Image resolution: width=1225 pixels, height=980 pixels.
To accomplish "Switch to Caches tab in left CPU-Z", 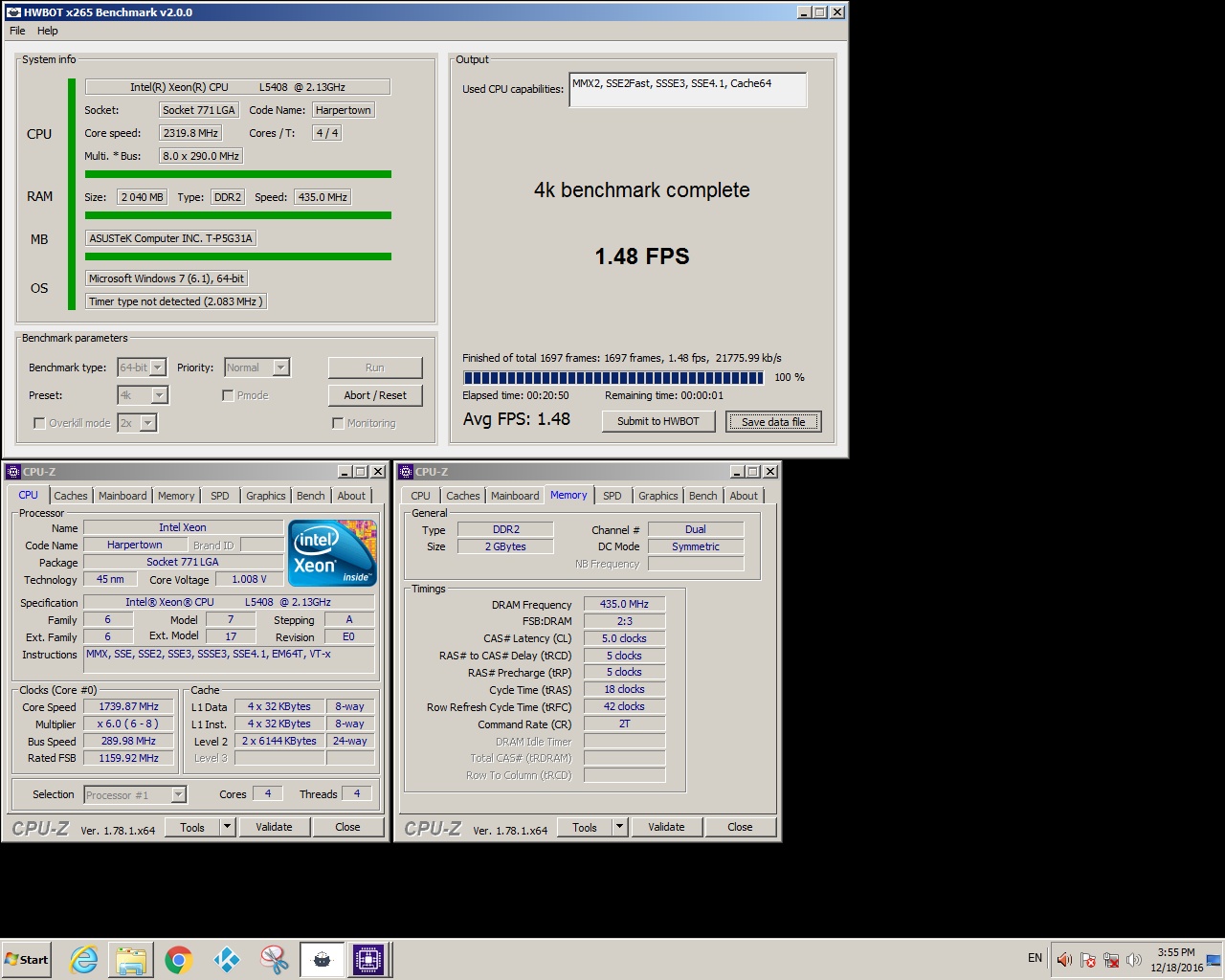I will (71, 496).
